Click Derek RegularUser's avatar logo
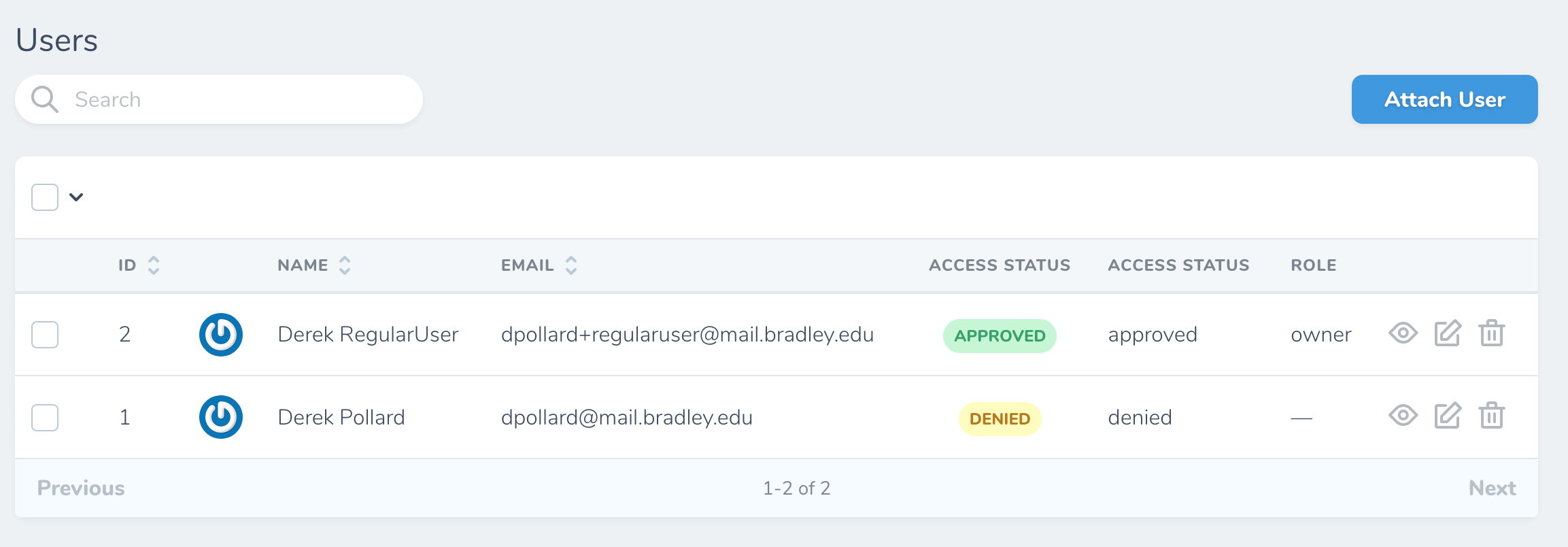This screenshot has height=547, width=1568. 220,334
